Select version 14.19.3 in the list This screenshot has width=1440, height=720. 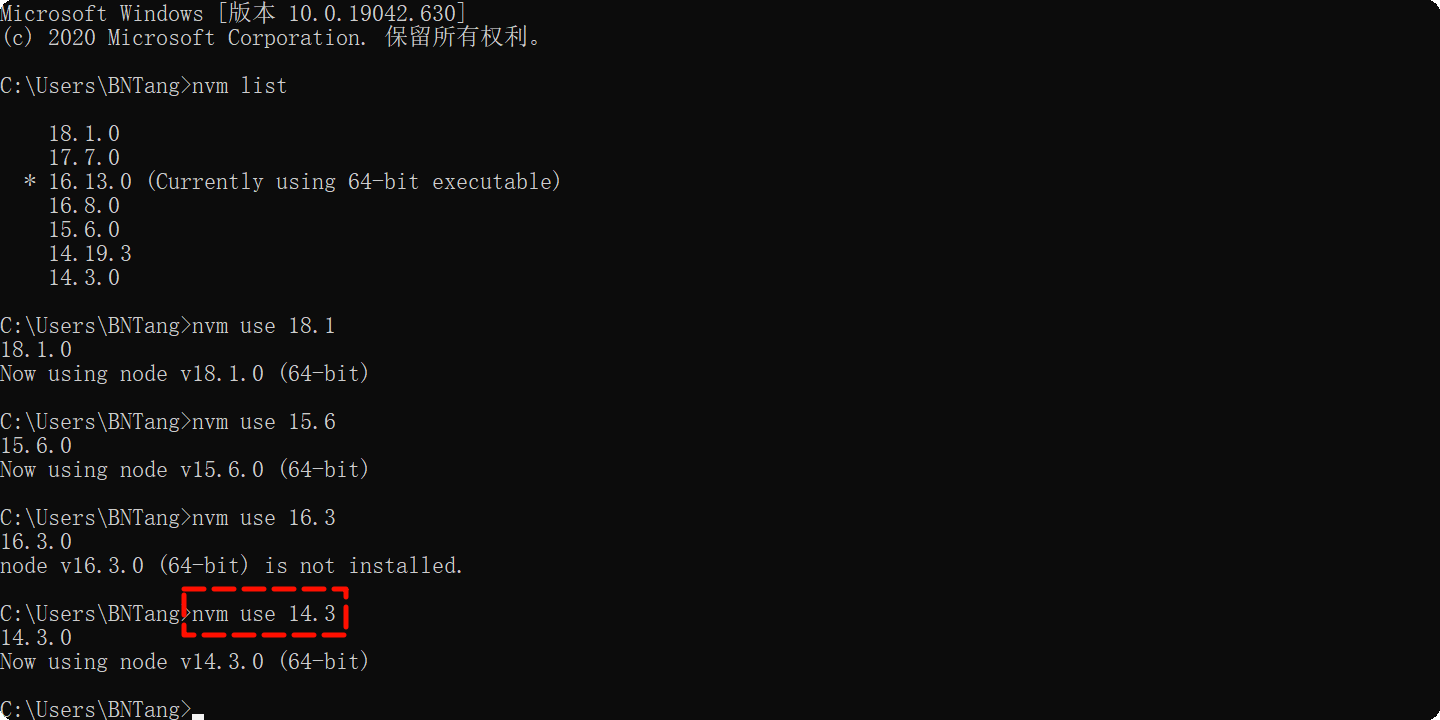pos(90,254)
